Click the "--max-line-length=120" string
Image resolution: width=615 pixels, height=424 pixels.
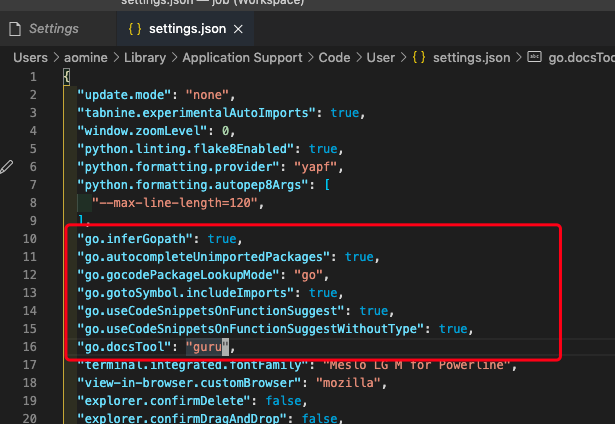(175, 203)
